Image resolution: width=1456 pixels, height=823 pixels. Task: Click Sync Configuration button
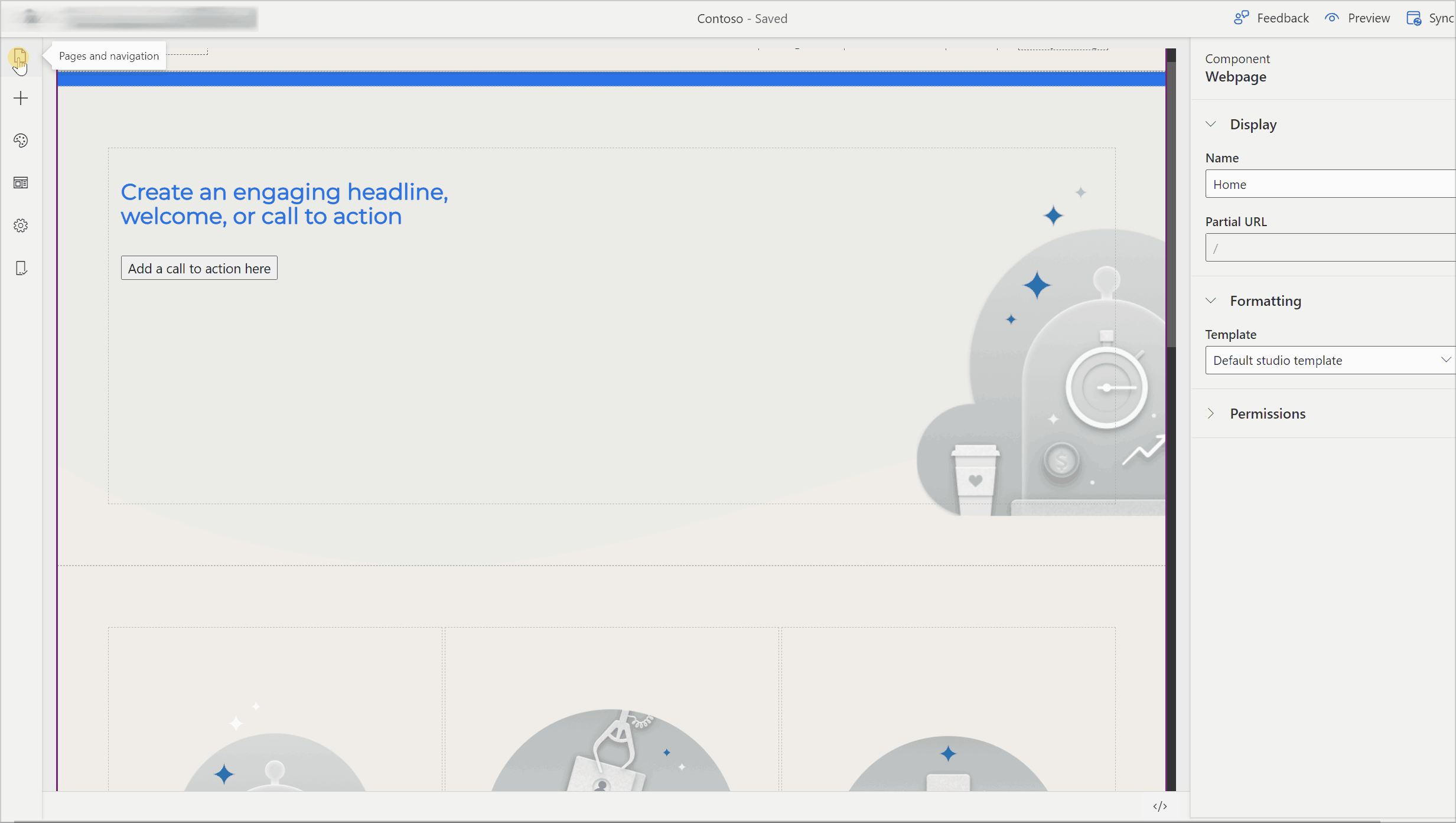click(1430, 18)
